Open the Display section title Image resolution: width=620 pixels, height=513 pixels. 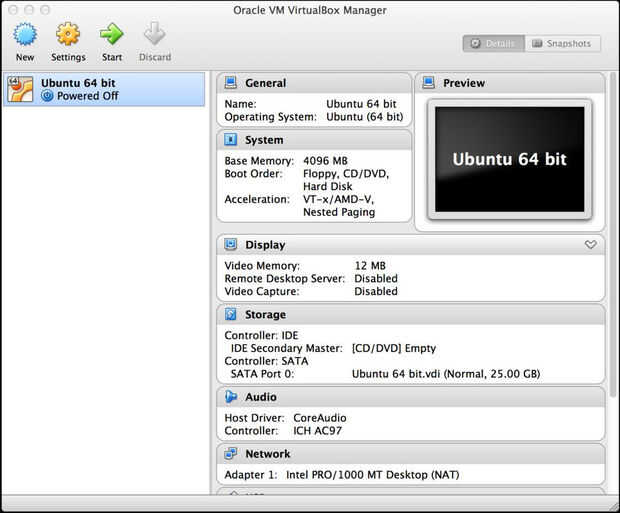(x=265, y=245)
